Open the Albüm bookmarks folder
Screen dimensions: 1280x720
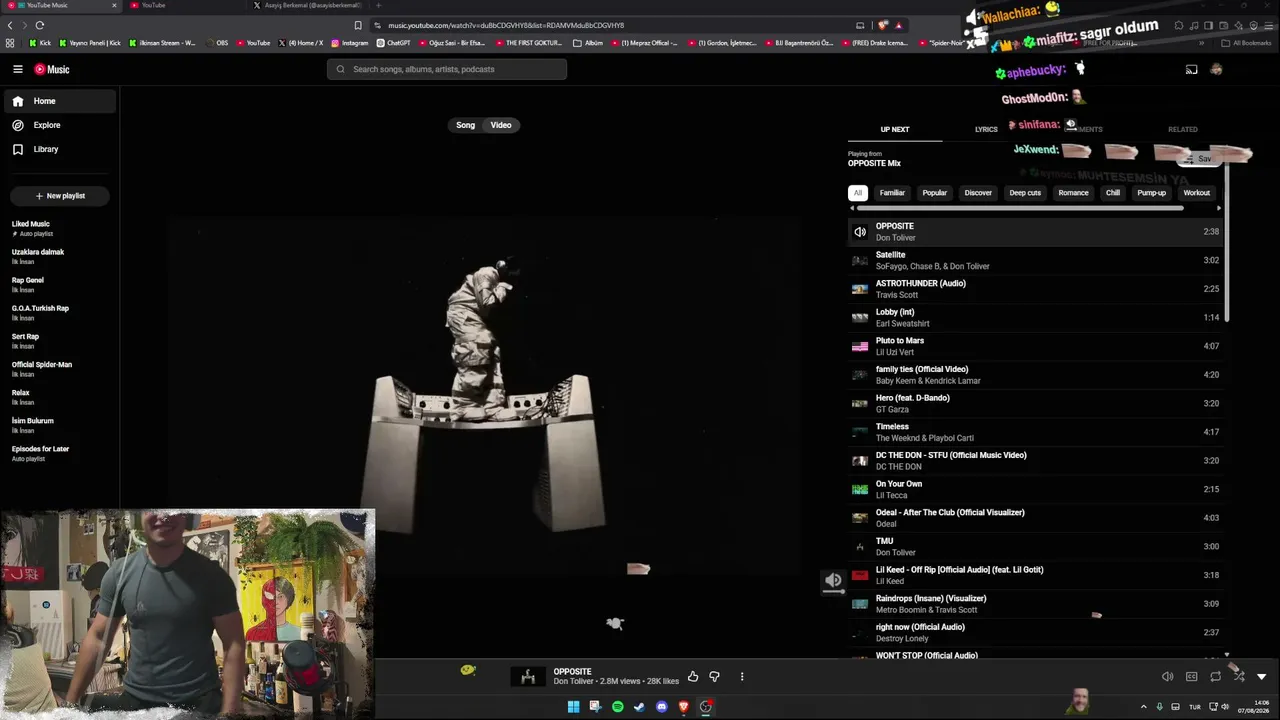pyautogui.click(x=588, y=43)
